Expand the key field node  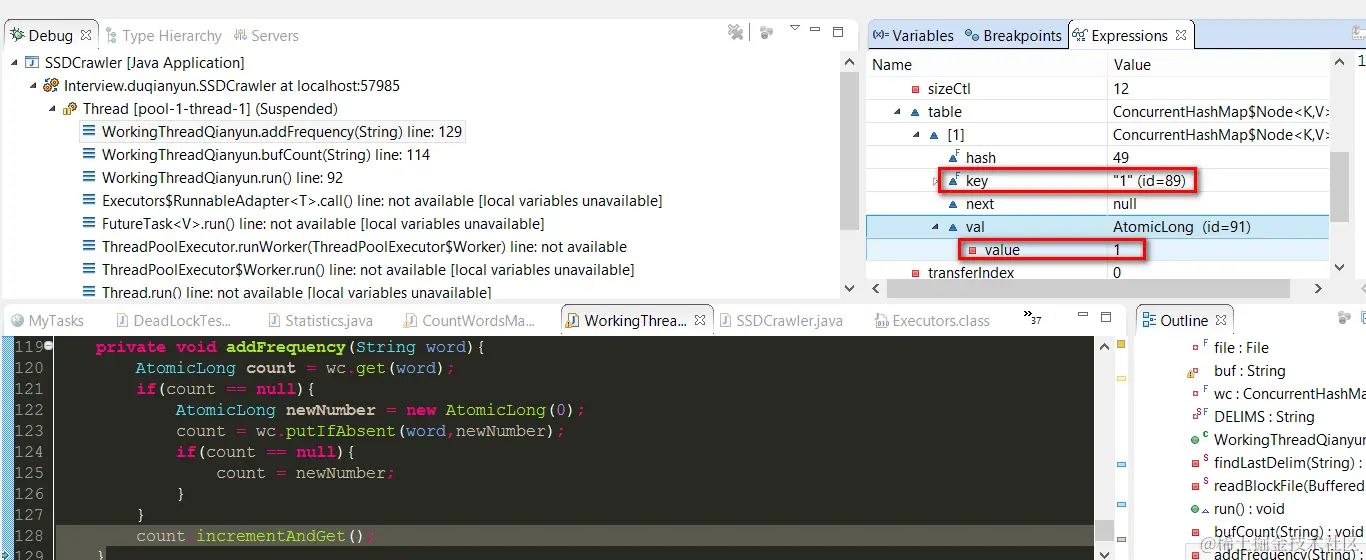935,181
